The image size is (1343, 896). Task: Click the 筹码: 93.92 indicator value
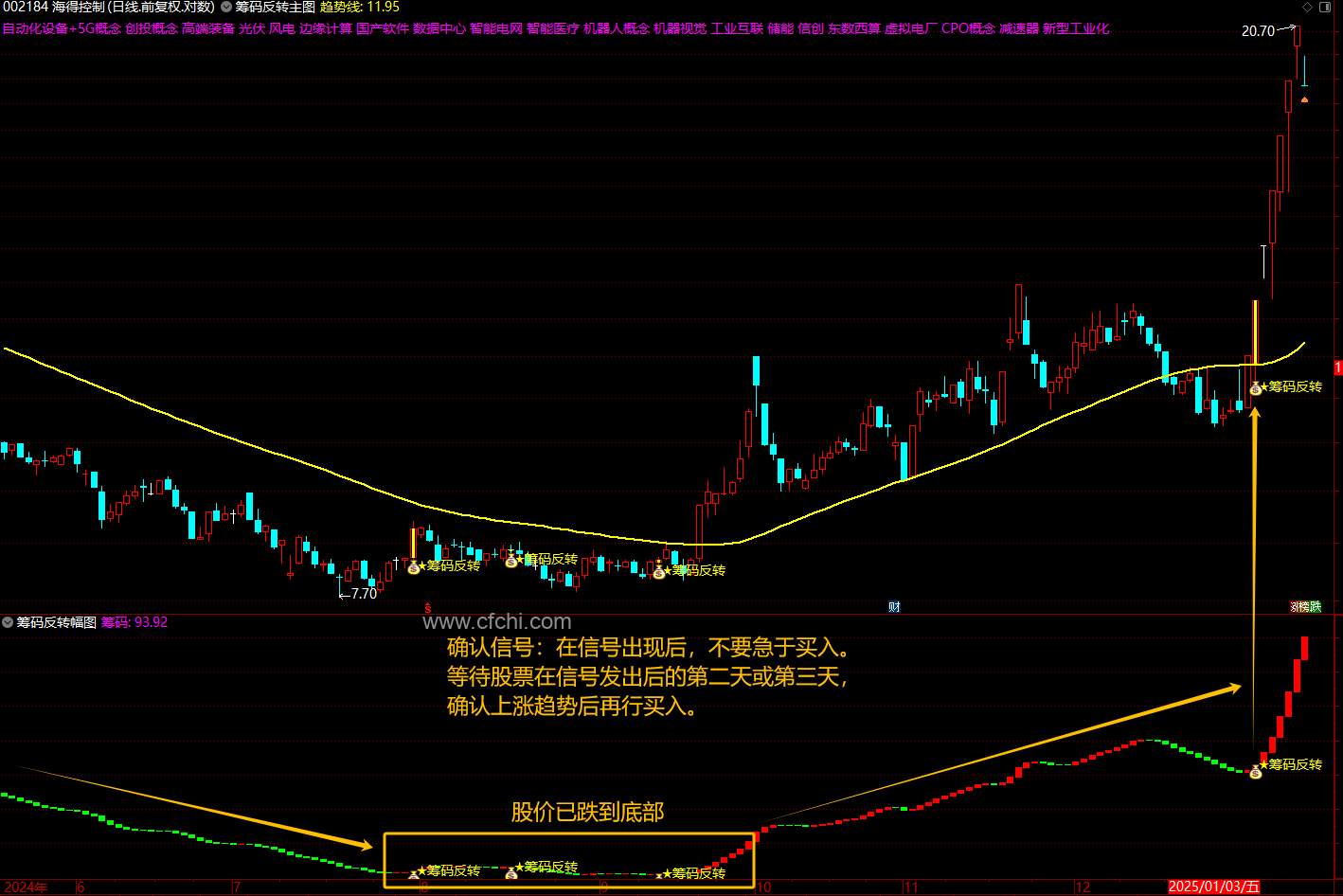[x=134, y=622]
